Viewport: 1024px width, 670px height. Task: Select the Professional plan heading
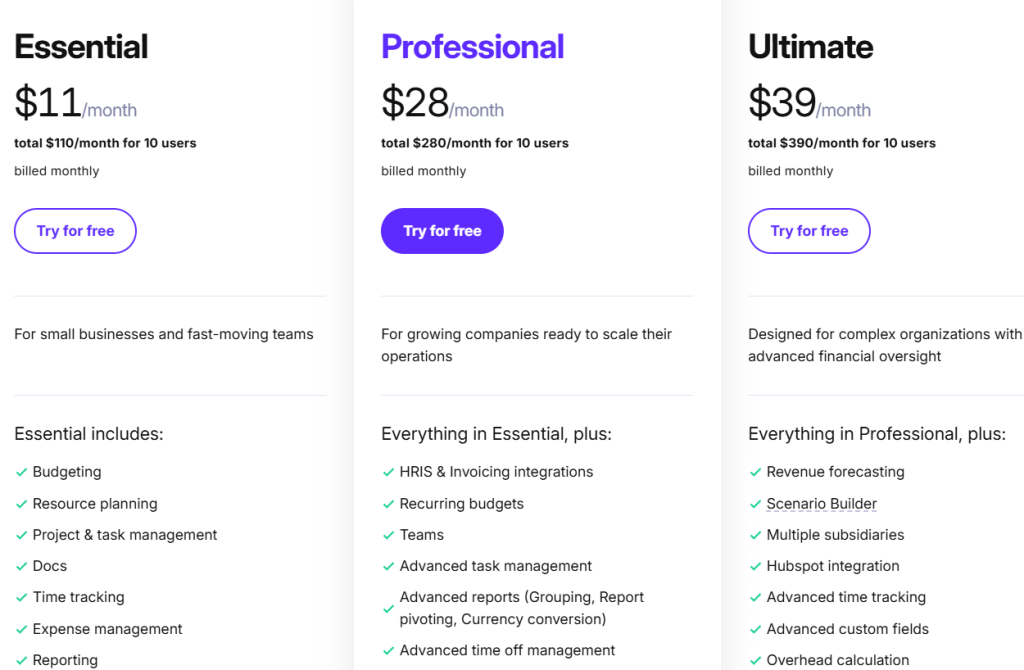click(472, 47)
